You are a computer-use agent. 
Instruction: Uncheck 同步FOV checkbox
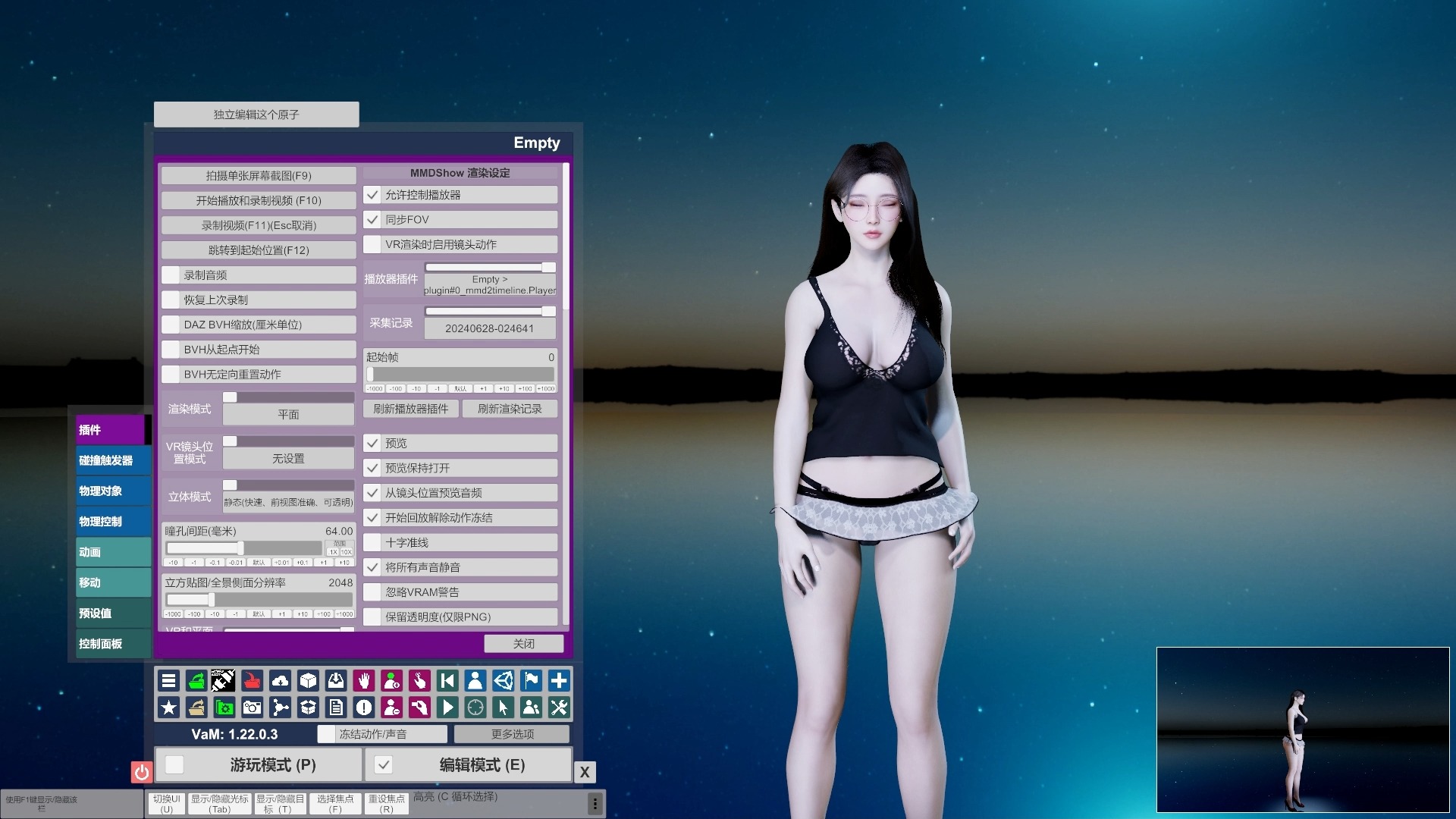coord(372,220)
